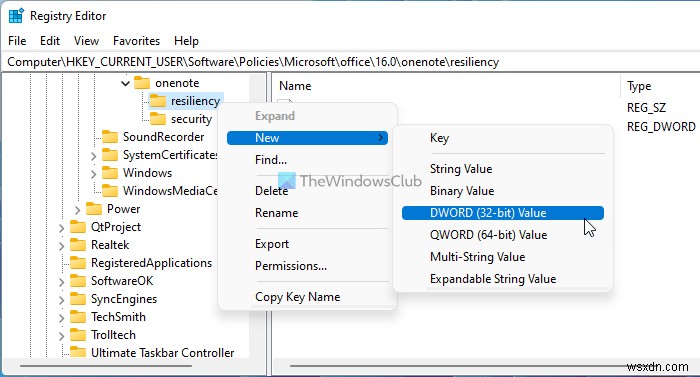
Task: Click the REG_SZ type cell
Action: [x=646, y=108]
